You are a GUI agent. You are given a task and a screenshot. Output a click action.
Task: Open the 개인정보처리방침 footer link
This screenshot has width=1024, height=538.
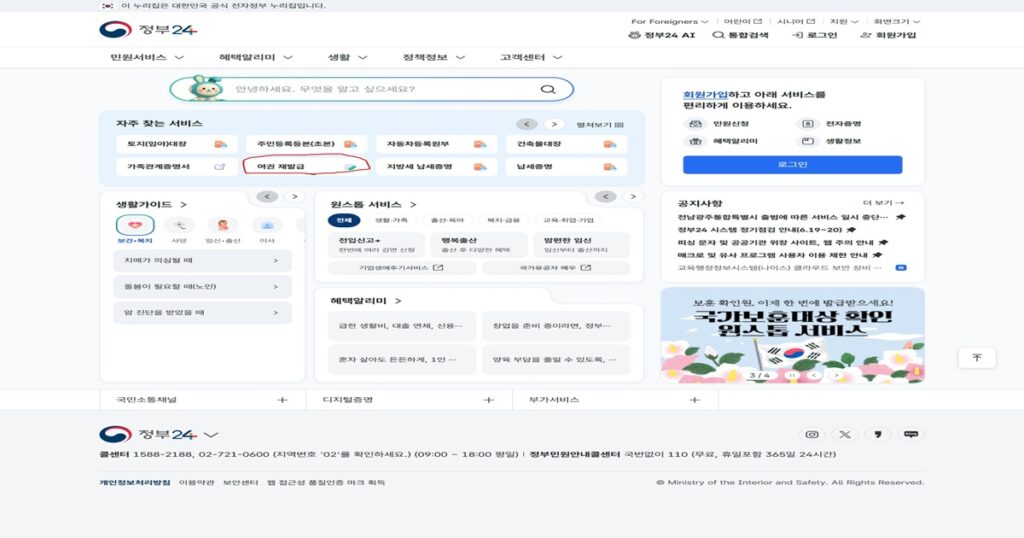[135, 483]
